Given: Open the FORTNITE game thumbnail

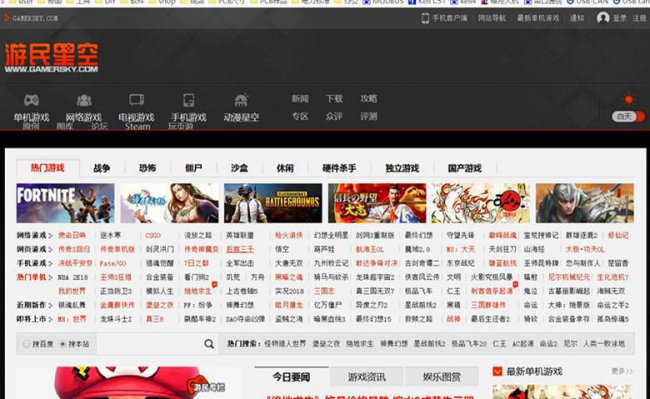Looking at the screenshot, I should coord(65,203).
